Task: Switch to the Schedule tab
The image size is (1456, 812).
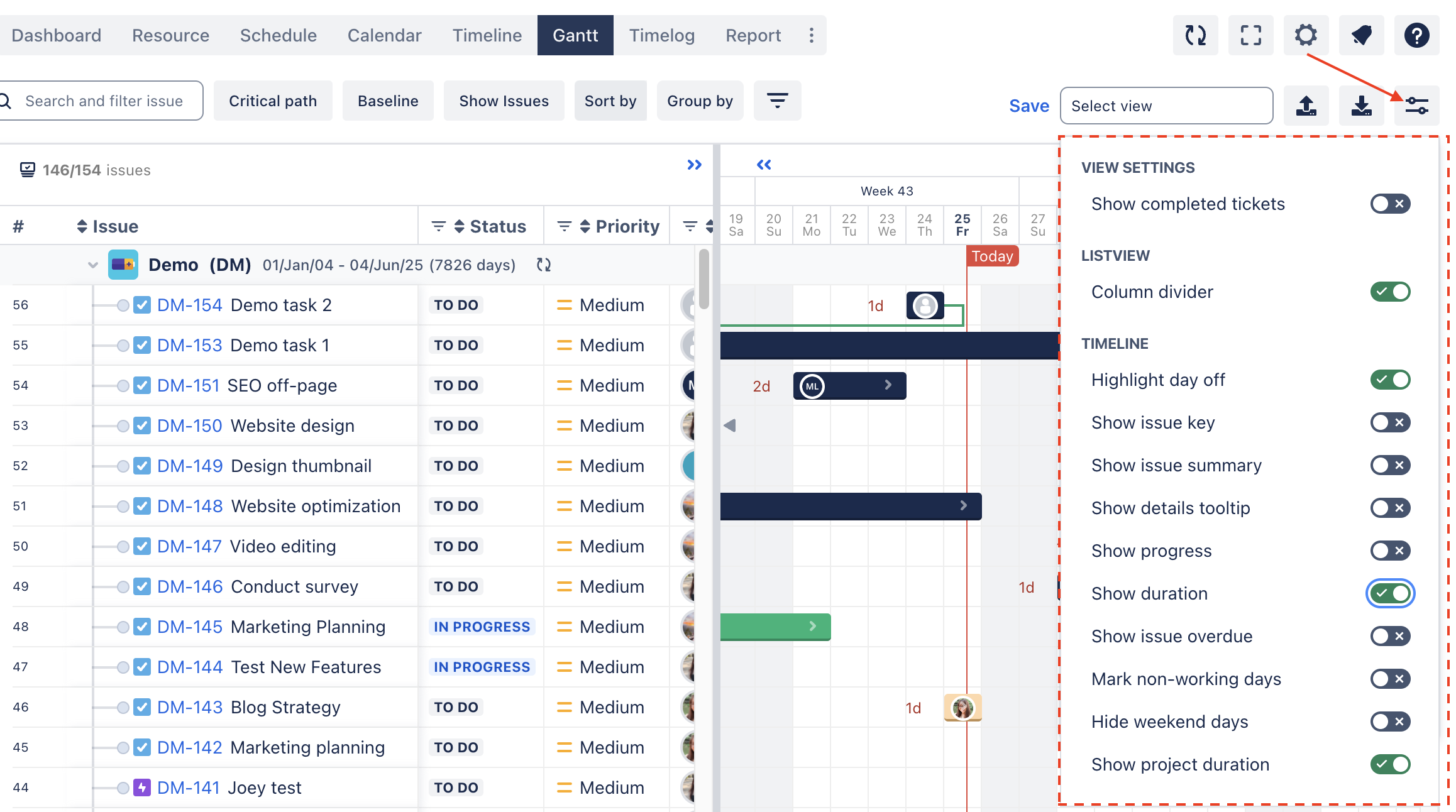Action: pos(278,35)
